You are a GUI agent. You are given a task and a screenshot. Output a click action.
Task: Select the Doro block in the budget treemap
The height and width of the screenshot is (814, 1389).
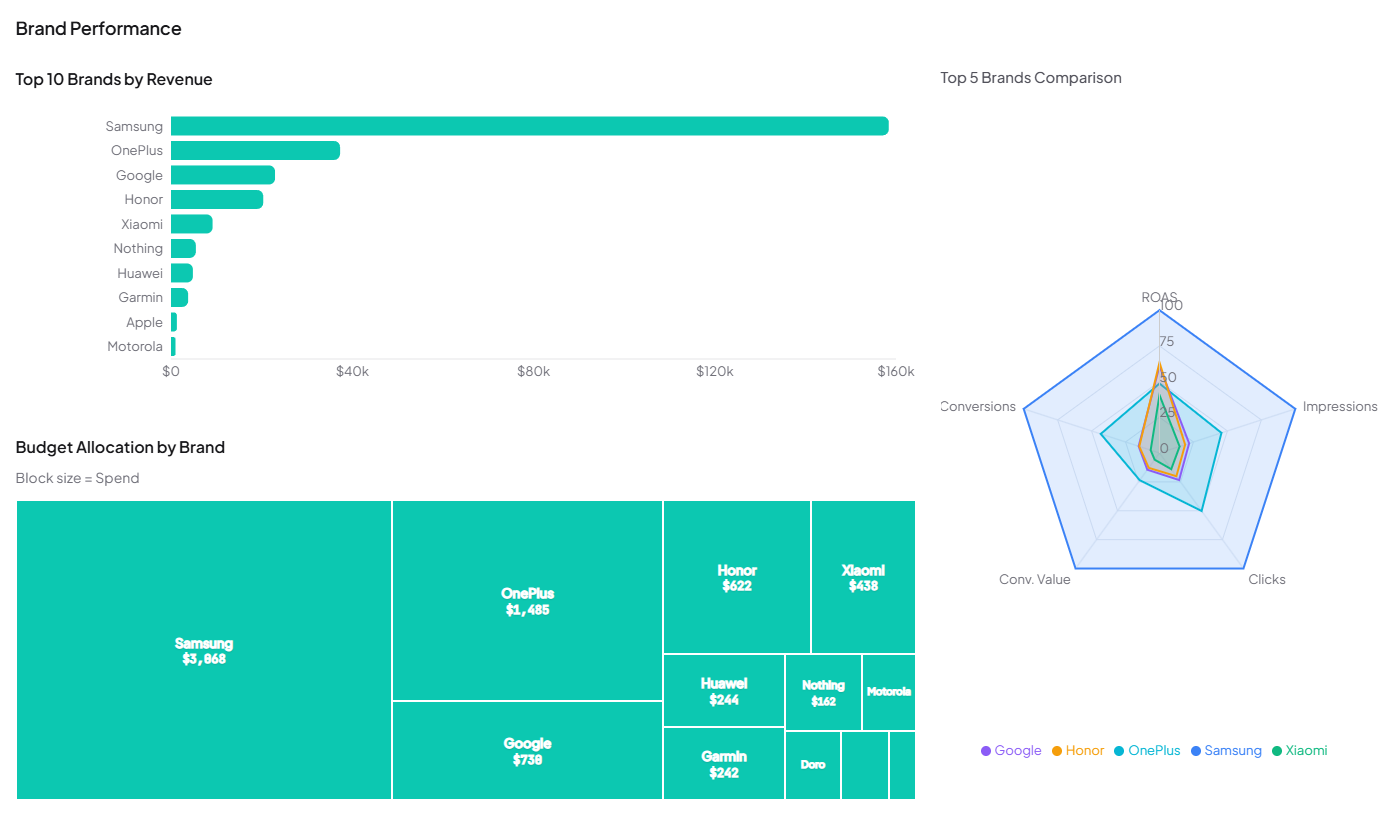[812, 764]
